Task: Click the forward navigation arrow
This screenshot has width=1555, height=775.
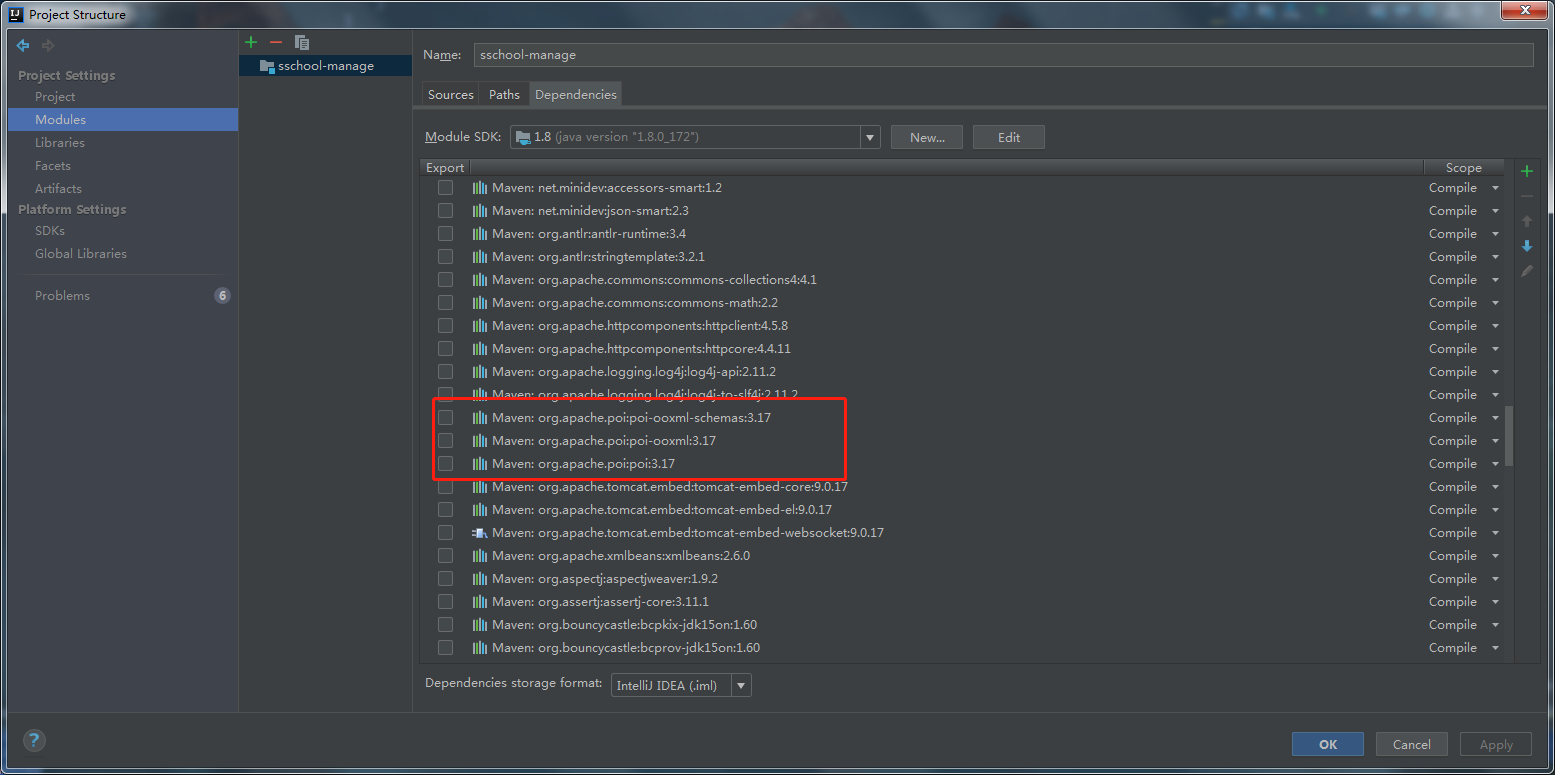Action: 48,45
